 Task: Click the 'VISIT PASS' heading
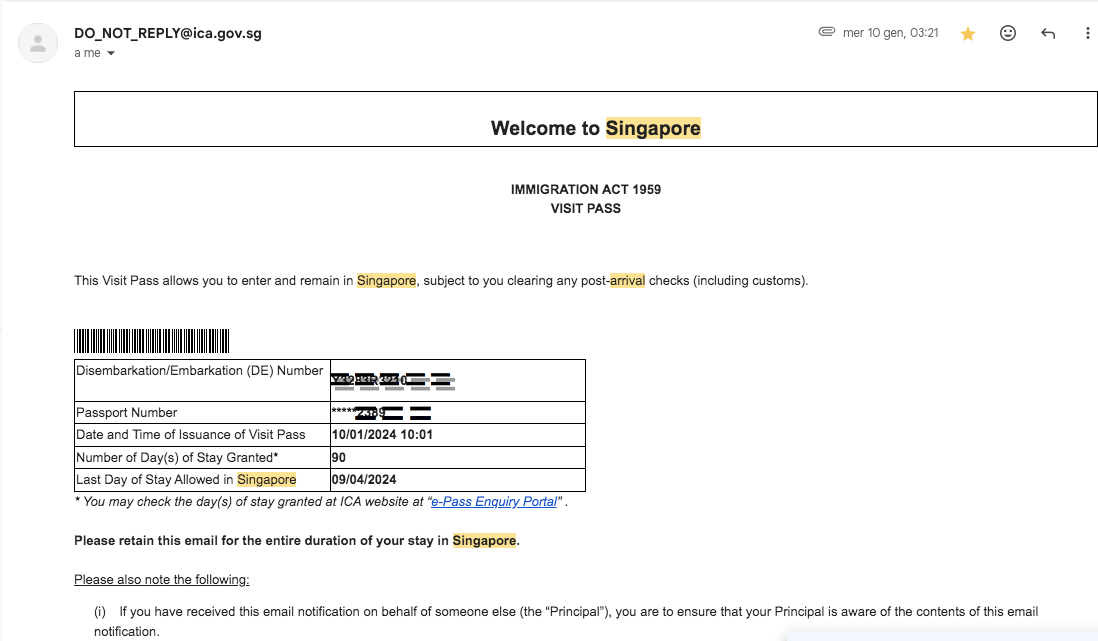[585, 208]
